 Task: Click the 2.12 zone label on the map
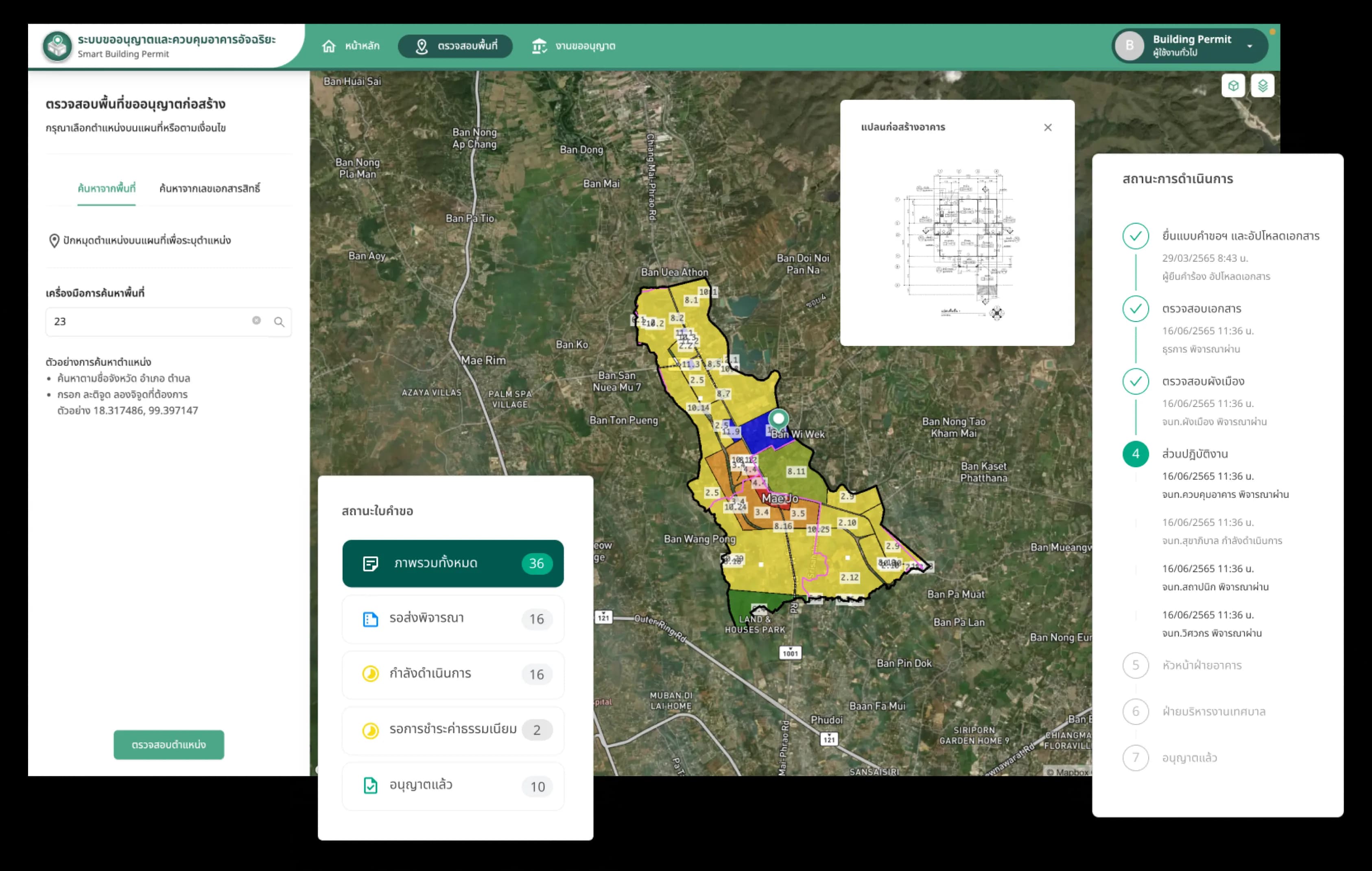(850, 578)
